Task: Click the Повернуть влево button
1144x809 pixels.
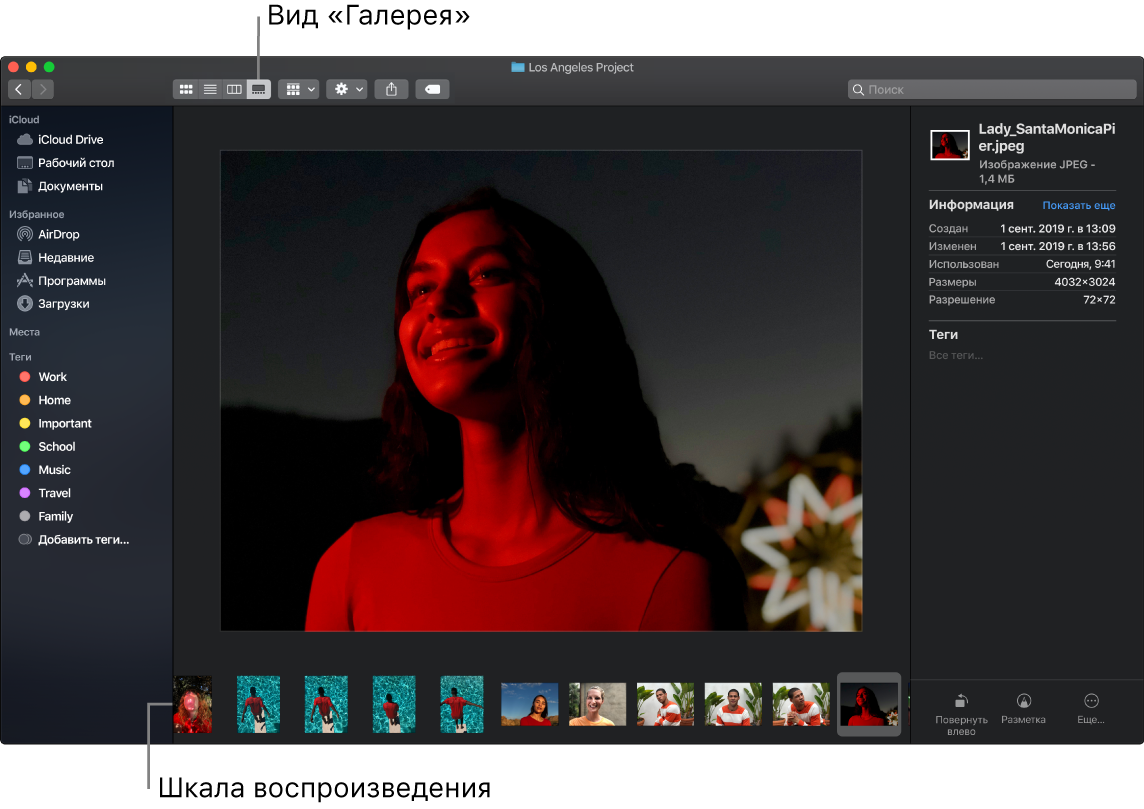Action: tap(959, 710)
